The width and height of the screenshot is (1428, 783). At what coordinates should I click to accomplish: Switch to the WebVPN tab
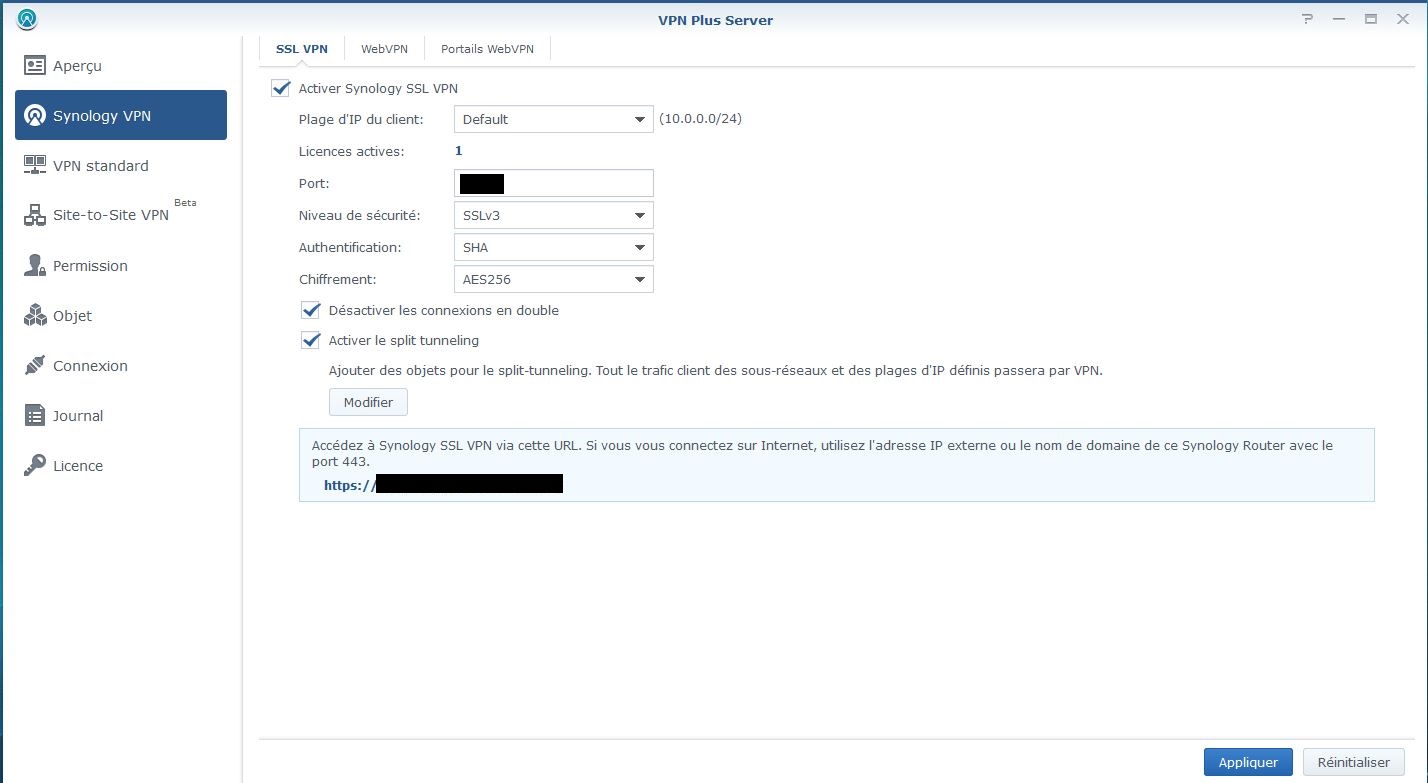[x=385, y=48]
